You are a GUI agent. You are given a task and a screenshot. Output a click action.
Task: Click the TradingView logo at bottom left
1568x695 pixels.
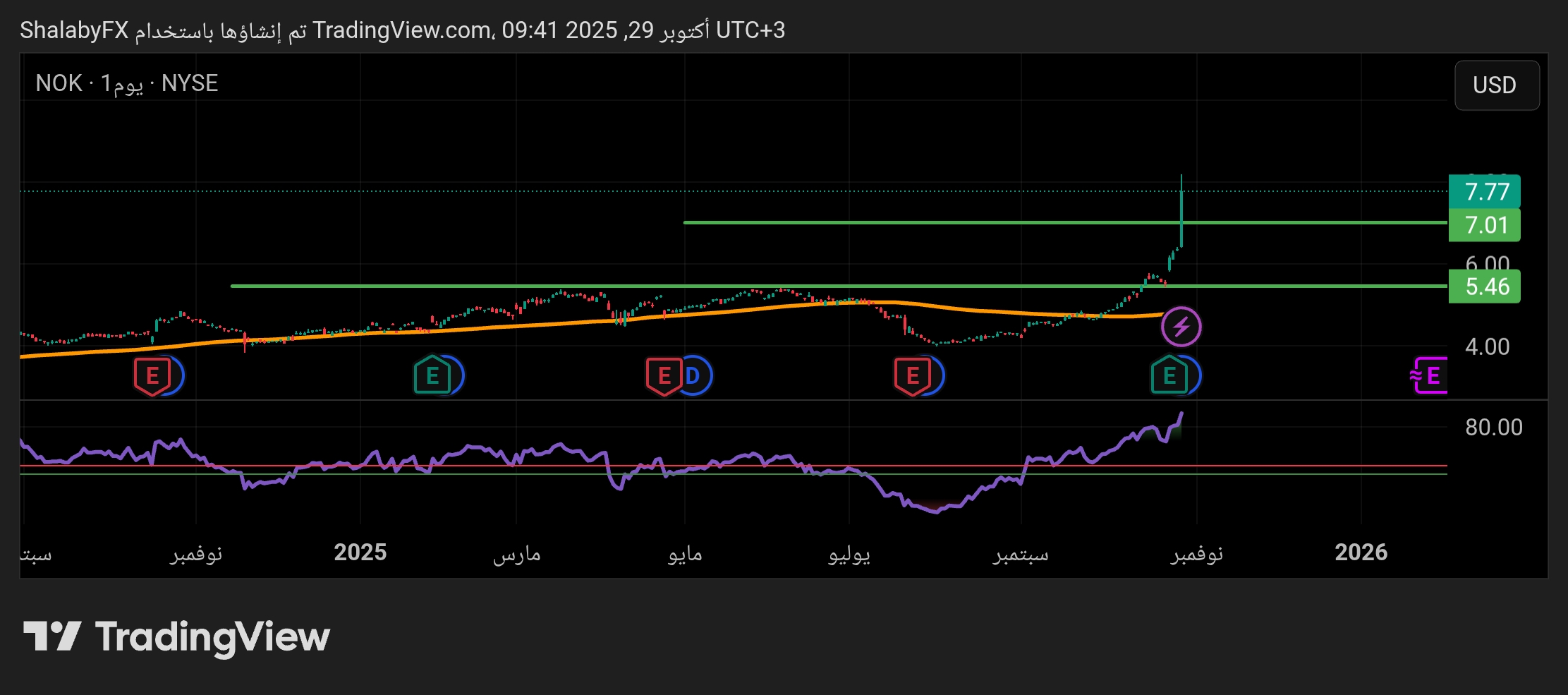[176, 636]
